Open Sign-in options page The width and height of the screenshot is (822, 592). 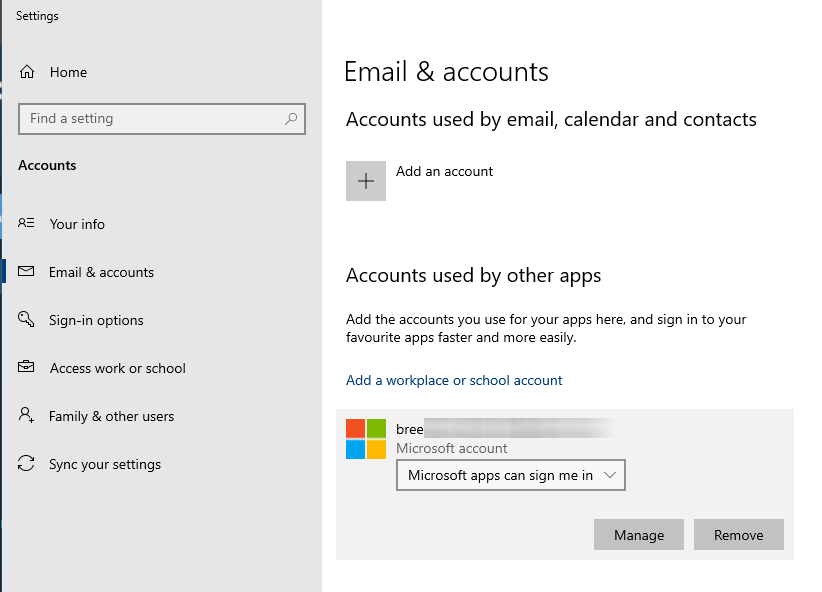coord(96,320)
